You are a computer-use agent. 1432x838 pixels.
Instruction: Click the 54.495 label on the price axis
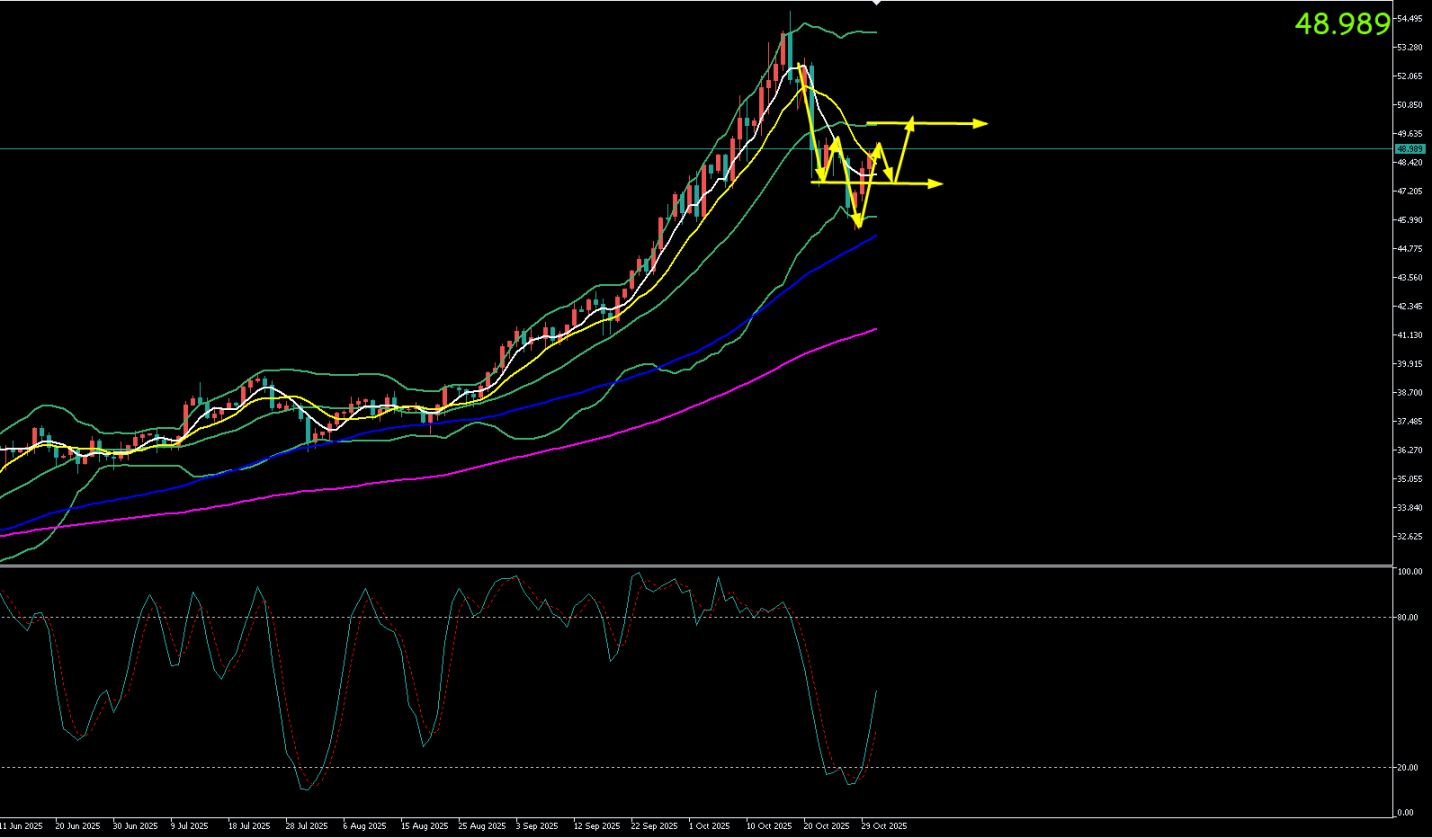(1410, 19)
